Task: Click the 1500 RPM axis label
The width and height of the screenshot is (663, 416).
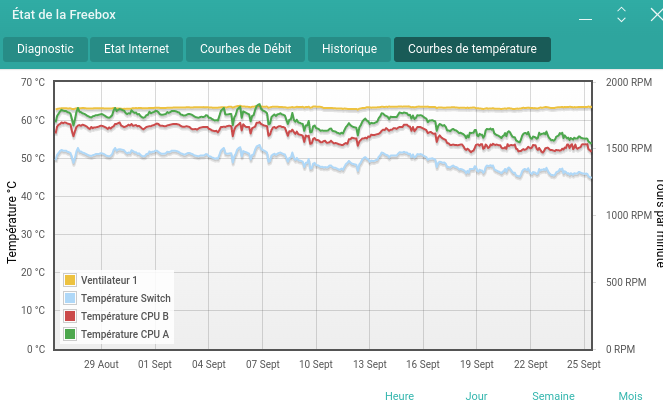Action: coord(629,148)
